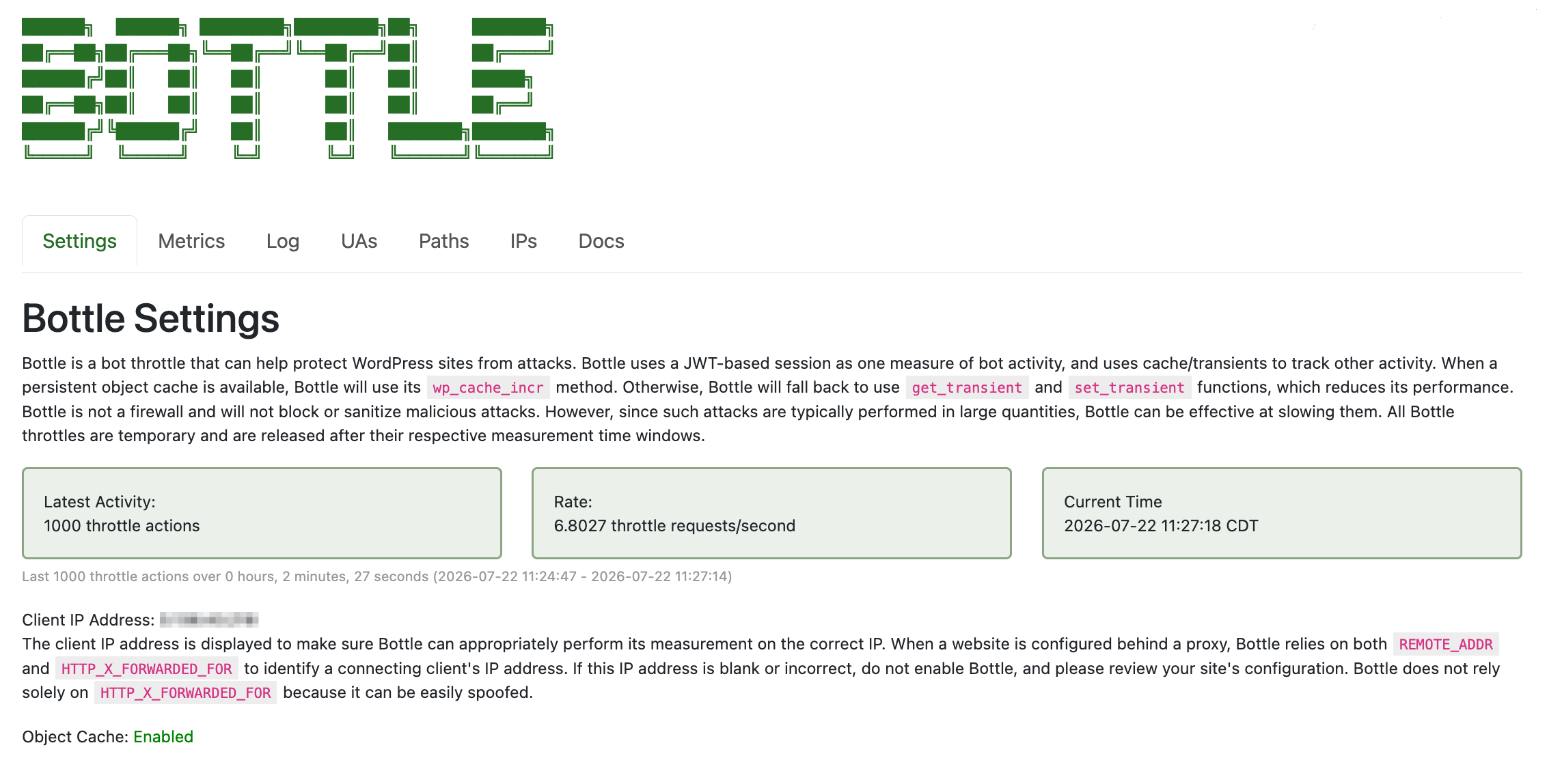Open the Docs tab

601,241
